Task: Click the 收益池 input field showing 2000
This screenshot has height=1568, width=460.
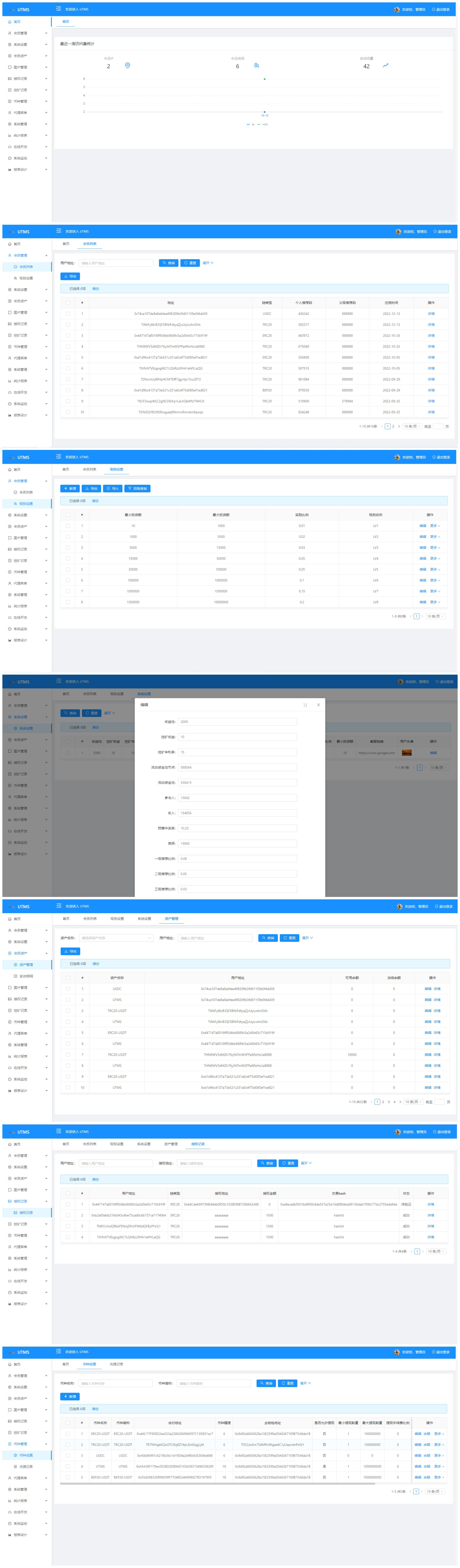Action: point(237,721)
